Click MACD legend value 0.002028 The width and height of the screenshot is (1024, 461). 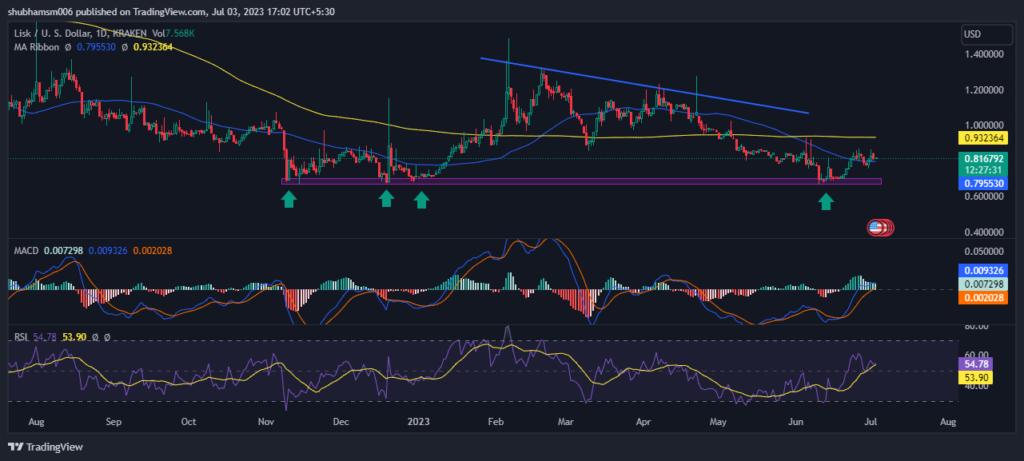click(x=152, y=250)
